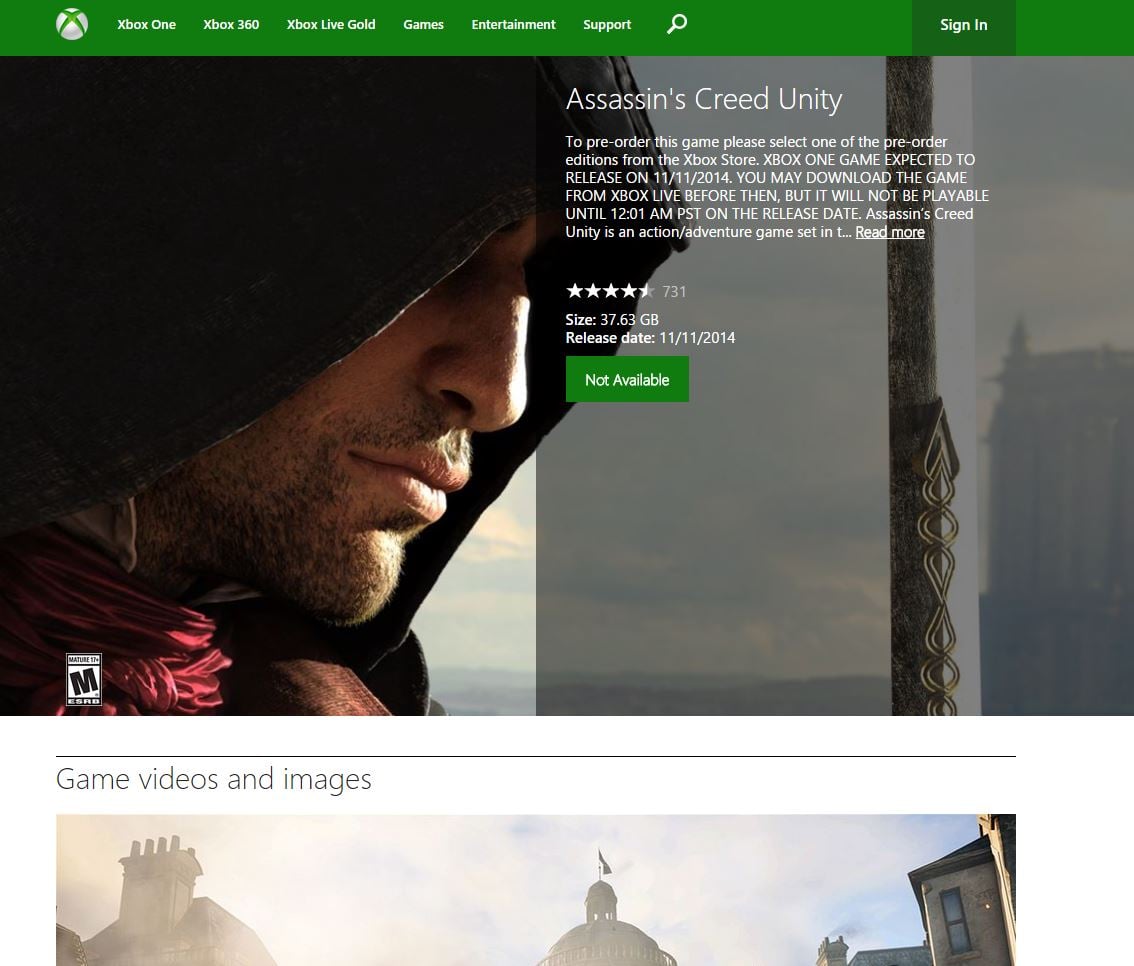Open the Games section
Viewport: 1134px width, 966px height.
click(x=423, y=24)
